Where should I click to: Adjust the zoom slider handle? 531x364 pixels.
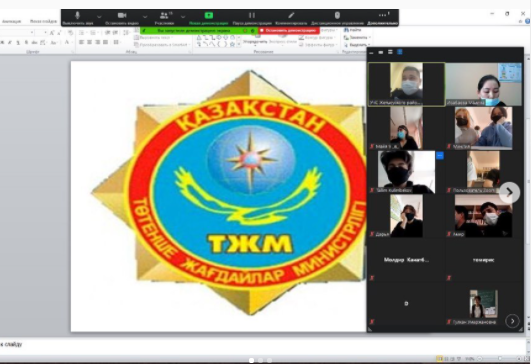pos(500,358)
